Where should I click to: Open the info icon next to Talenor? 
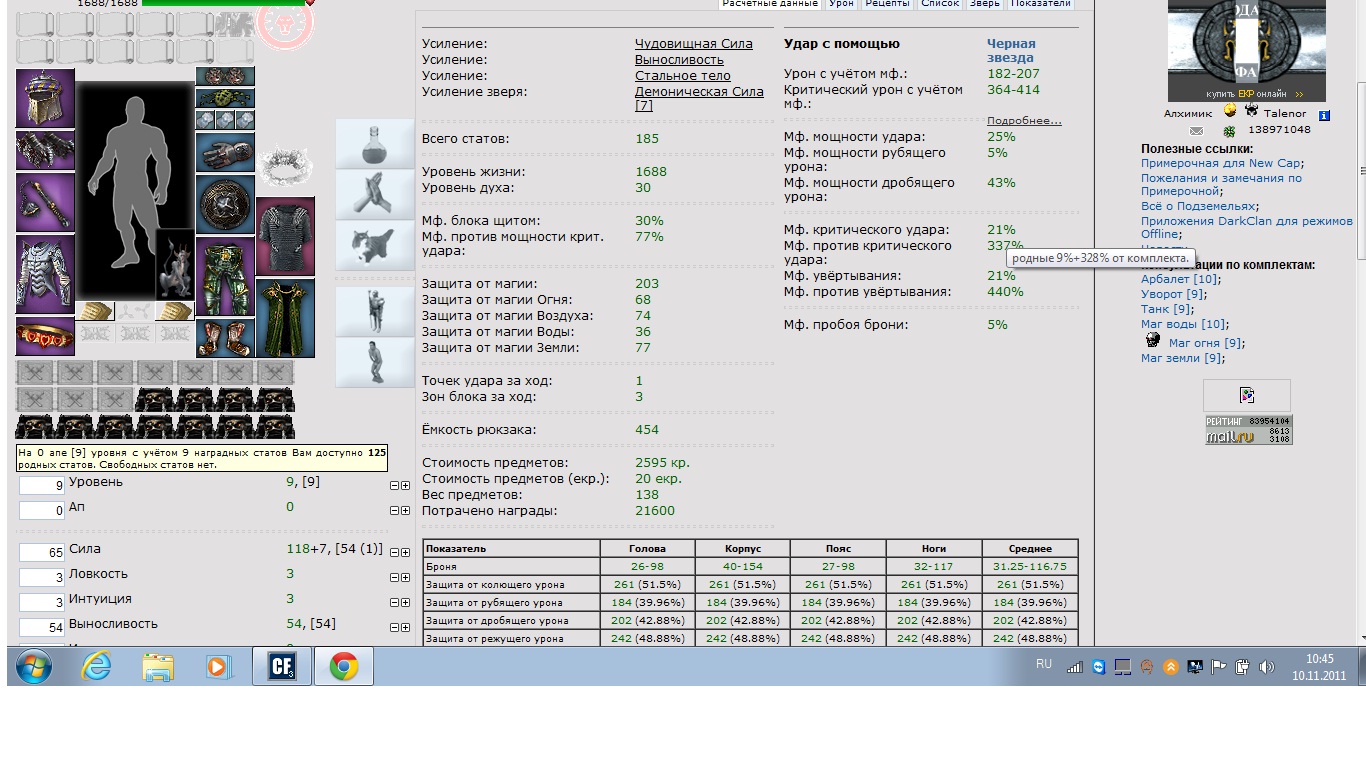[x=1324, y=116]
